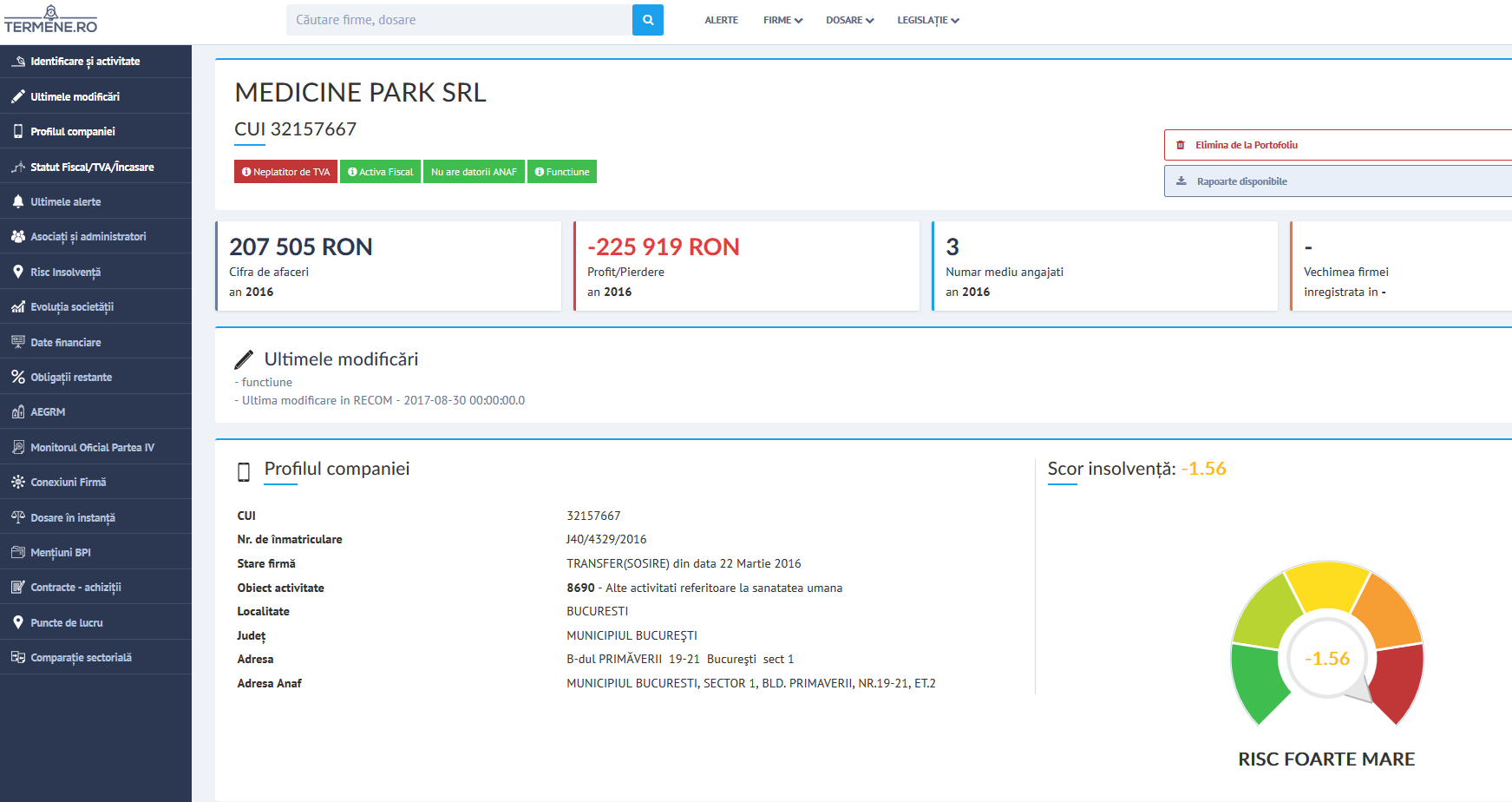The width and height of the screenshot is (1512, 802).
Task: Open Monitorul Oficial Partea IV section
Action: pyautogui.click(x=92, y=447)
